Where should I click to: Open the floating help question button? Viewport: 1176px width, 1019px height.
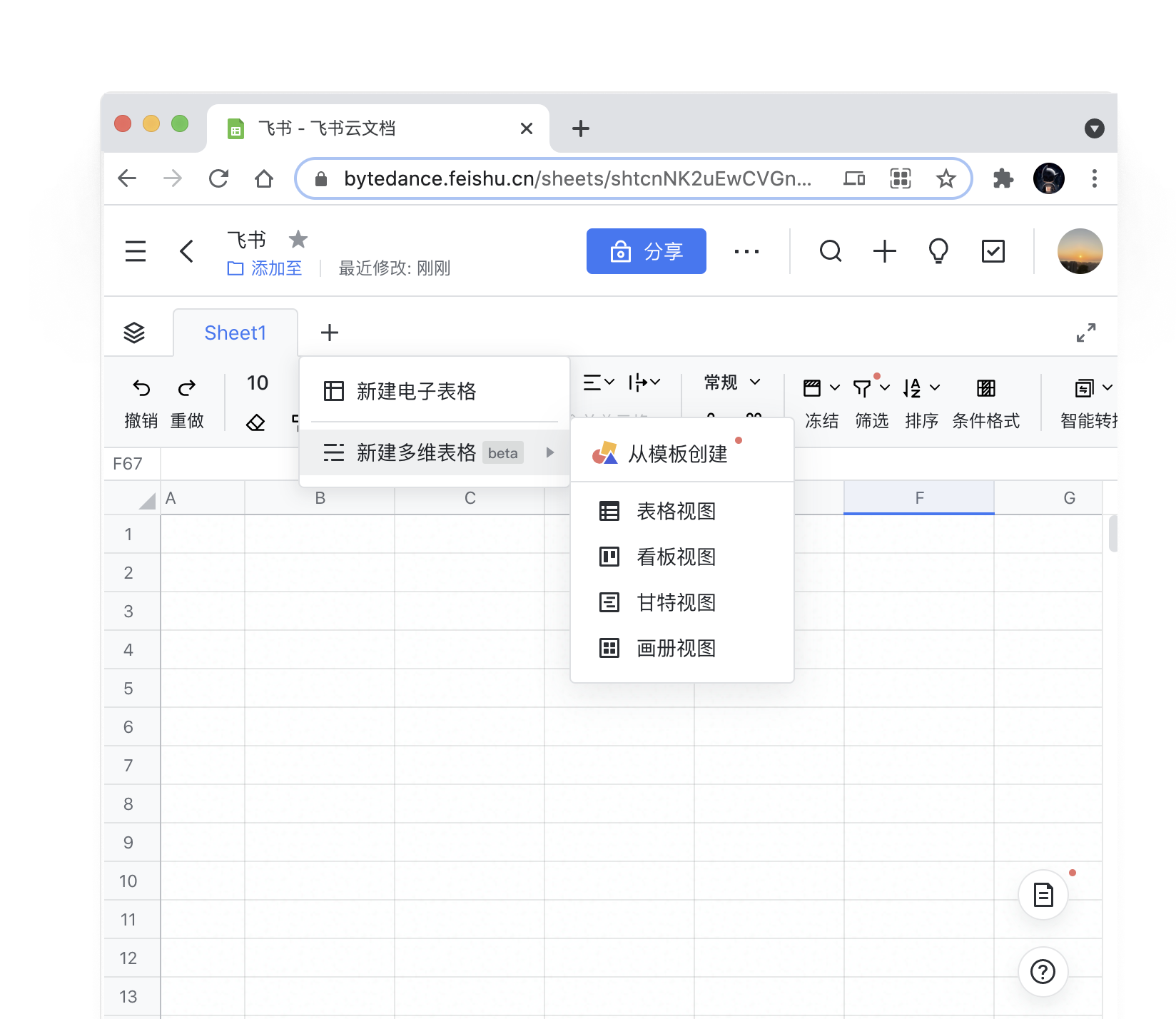(x=1043, y=972)
